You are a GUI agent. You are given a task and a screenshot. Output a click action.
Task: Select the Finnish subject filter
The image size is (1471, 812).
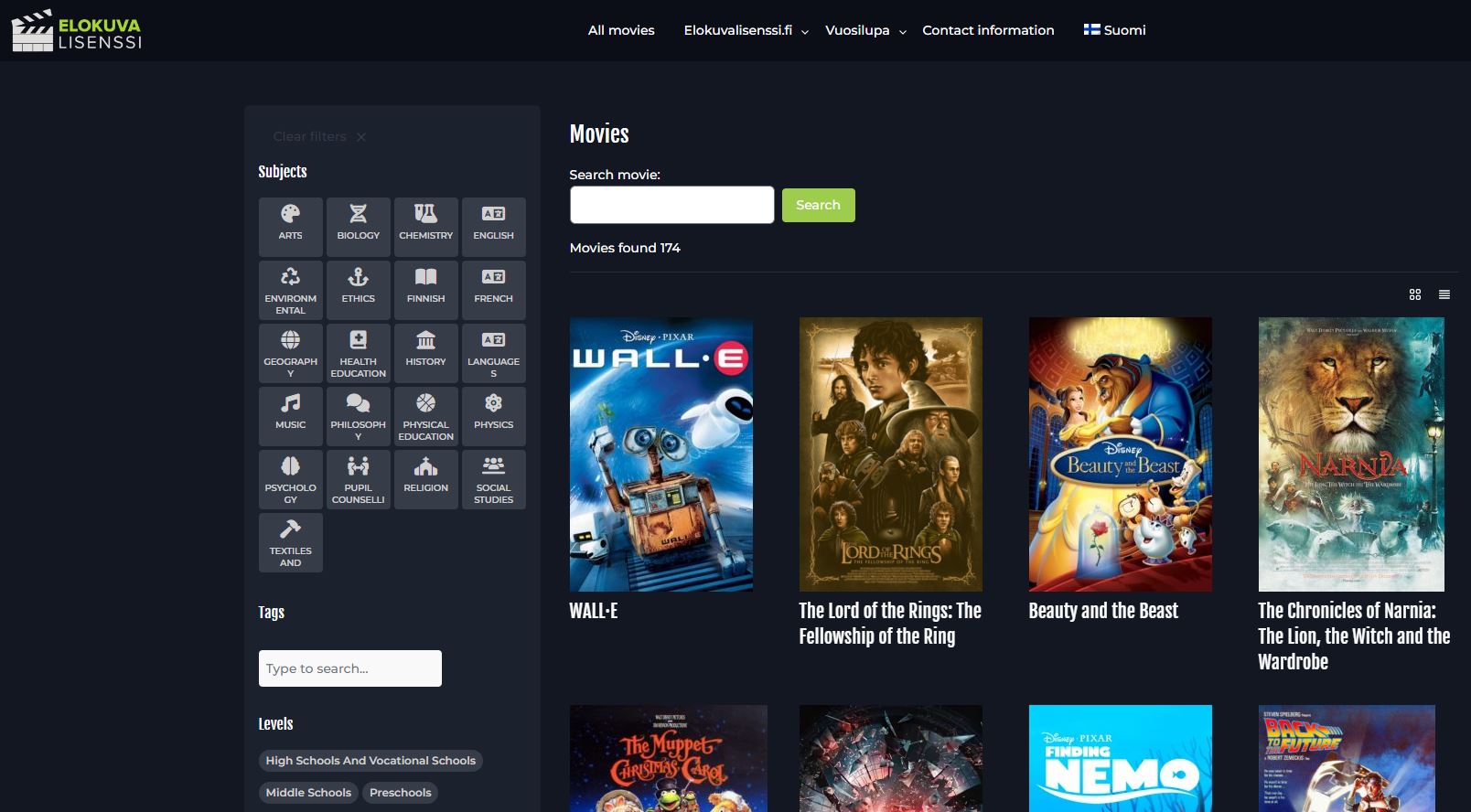pyautogui.click(x=425, y=290)
